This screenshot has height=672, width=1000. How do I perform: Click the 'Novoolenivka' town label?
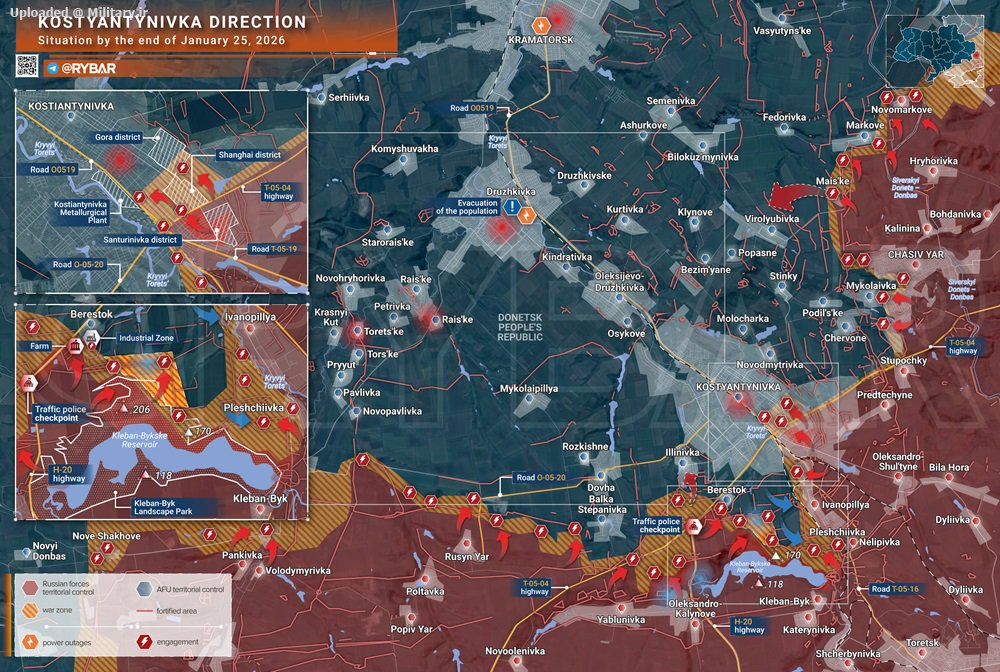[515, 651]
